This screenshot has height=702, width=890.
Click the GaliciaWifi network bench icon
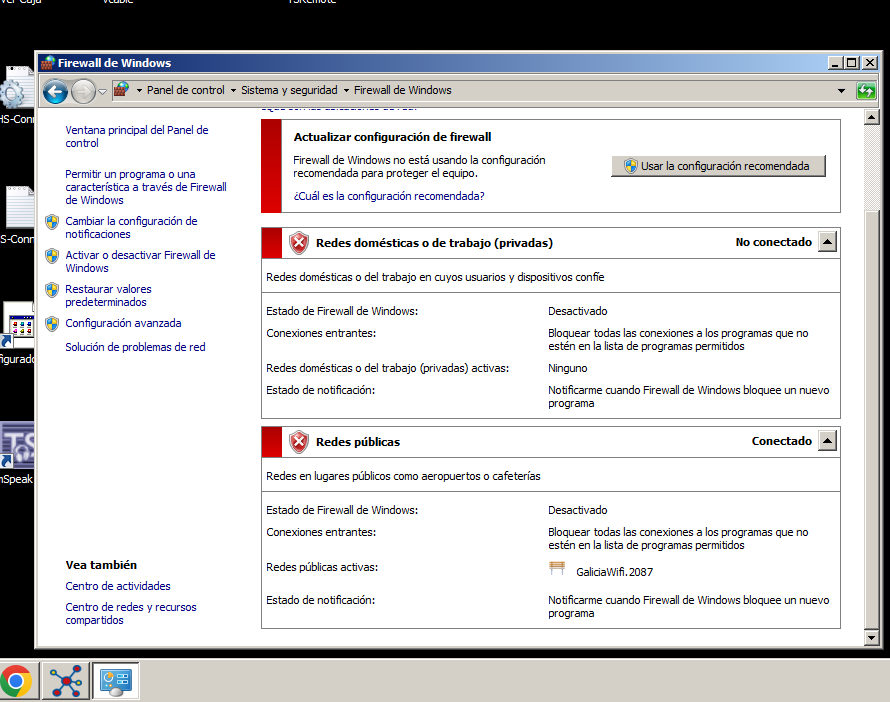(557, 569)
